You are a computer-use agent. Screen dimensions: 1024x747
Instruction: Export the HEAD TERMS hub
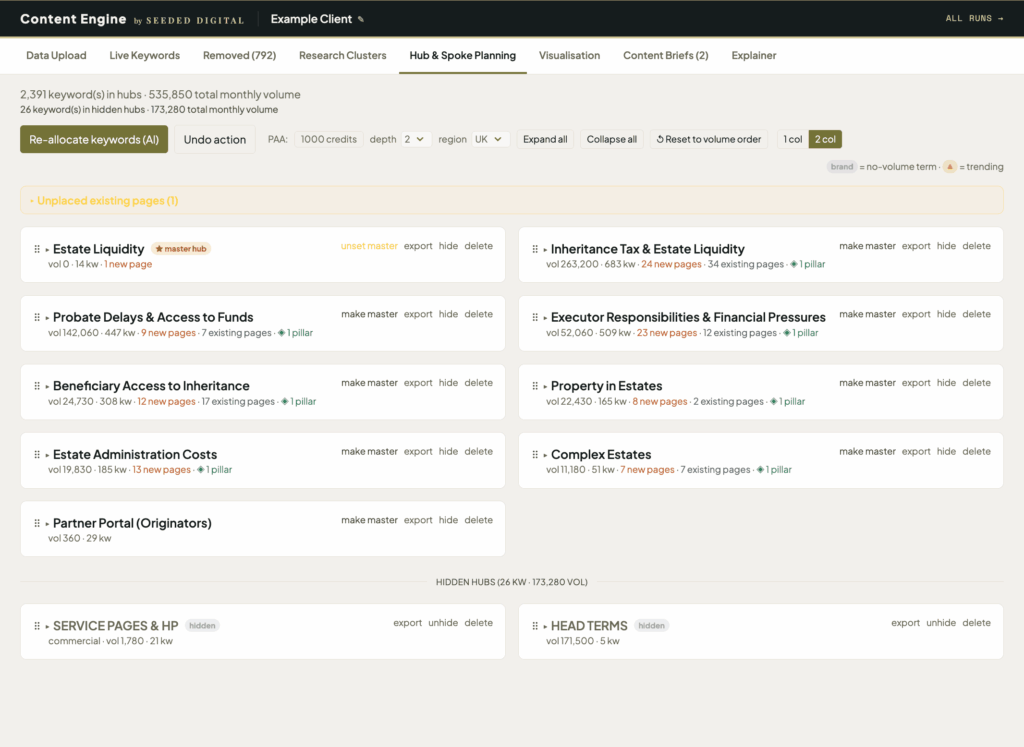(905, 623)
